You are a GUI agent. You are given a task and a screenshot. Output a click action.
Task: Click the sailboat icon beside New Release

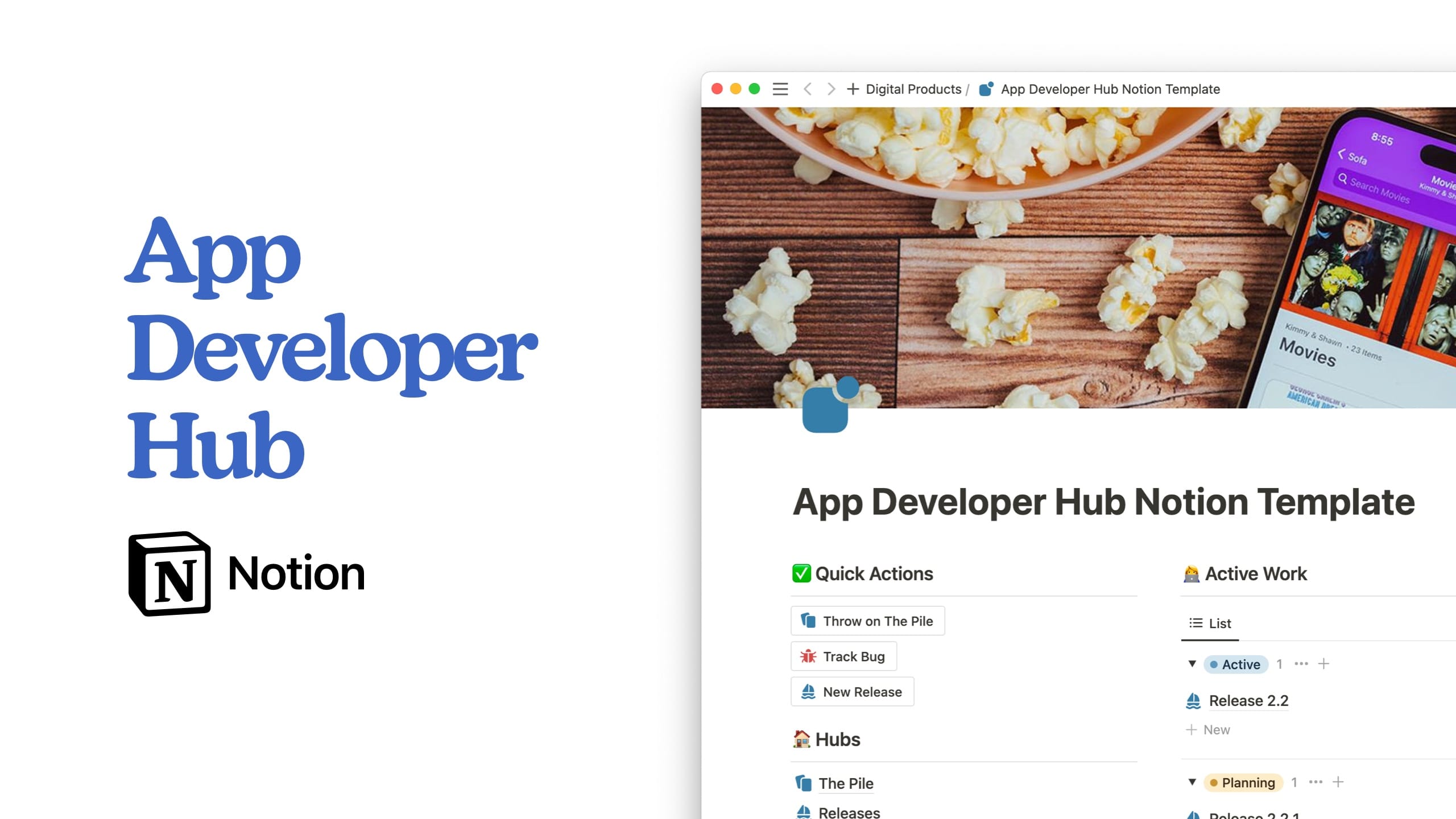point(808,692)
